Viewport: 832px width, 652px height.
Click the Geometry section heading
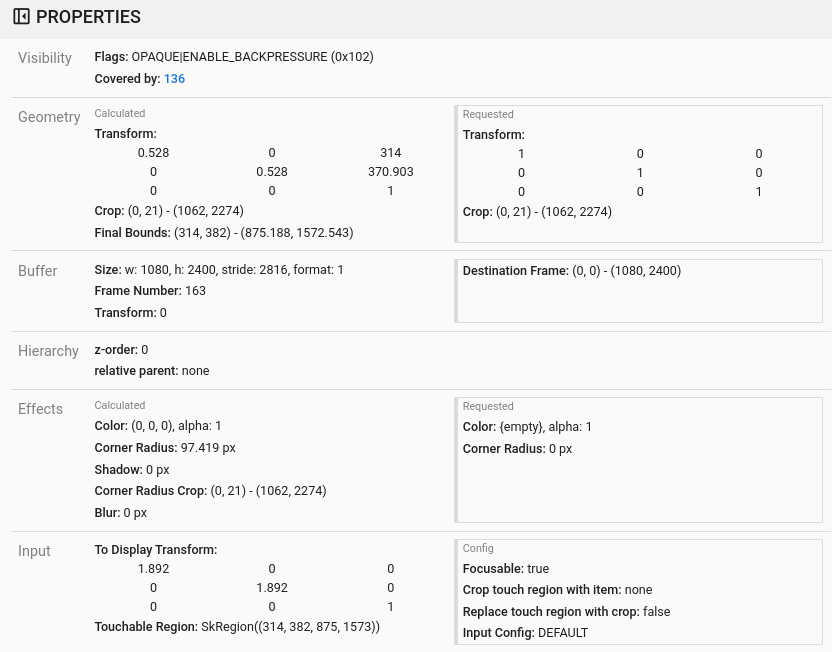[x=50, y=117]
